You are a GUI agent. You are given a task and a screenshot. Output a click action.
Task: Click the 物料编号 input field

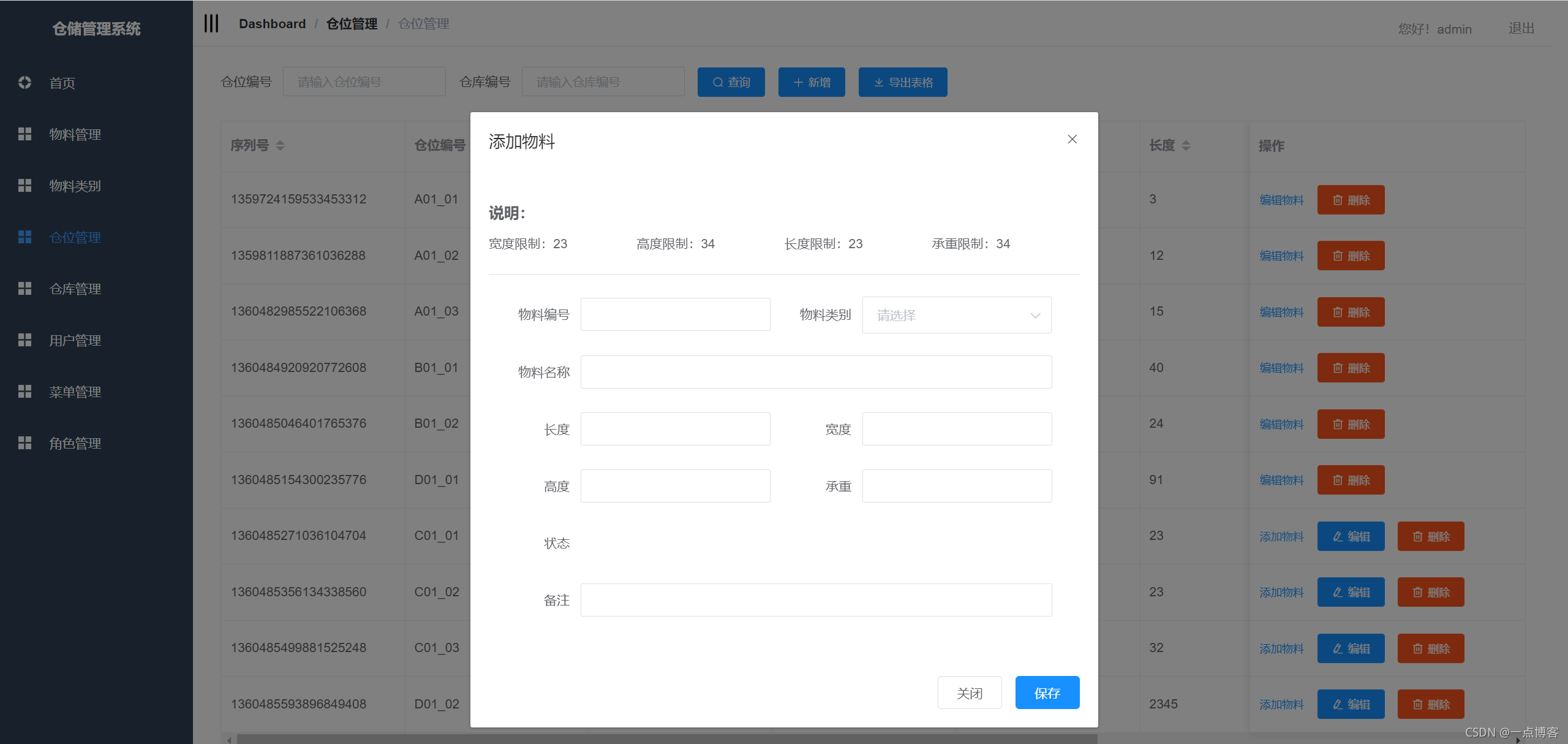[x=675, y=314]
